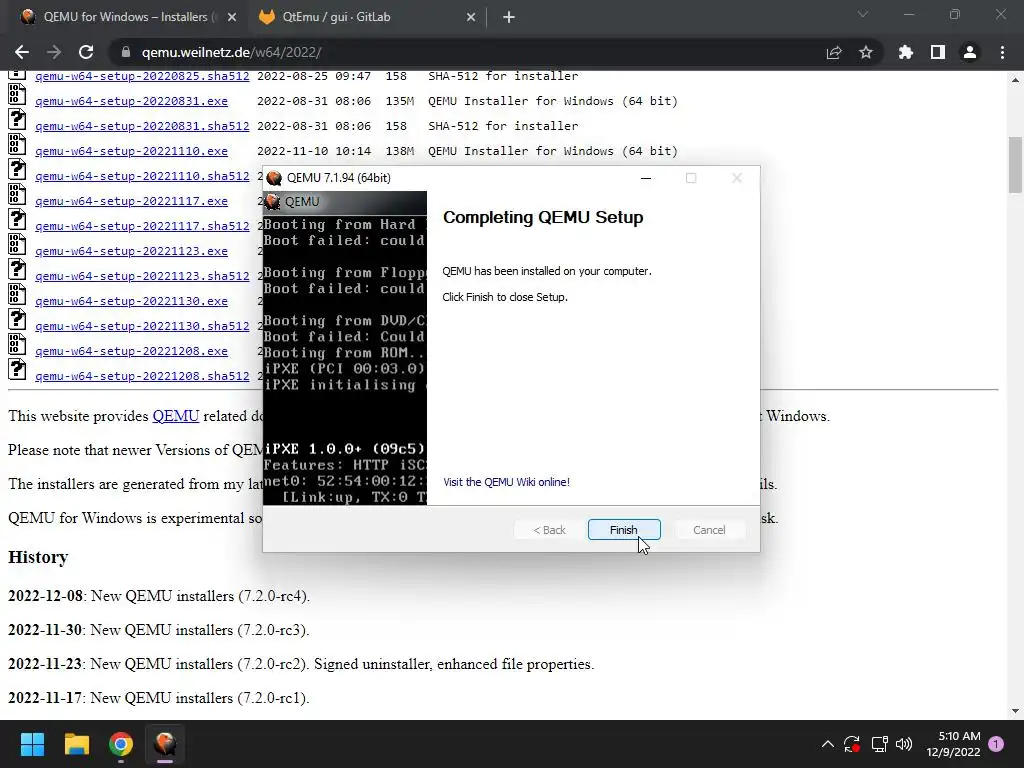Click the unknown-file icon beside qemu-w64-setup-20221117.sha512
The height and width of the screenshot is (768, 1024).
pyautogui.click(x=17, y=219)
